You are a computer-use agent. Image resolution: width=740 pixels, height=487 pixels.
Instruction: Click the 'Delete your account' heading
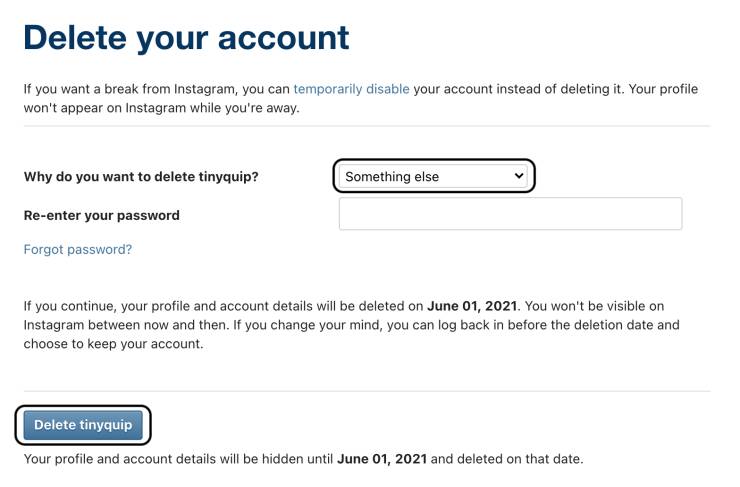[186, 38]
